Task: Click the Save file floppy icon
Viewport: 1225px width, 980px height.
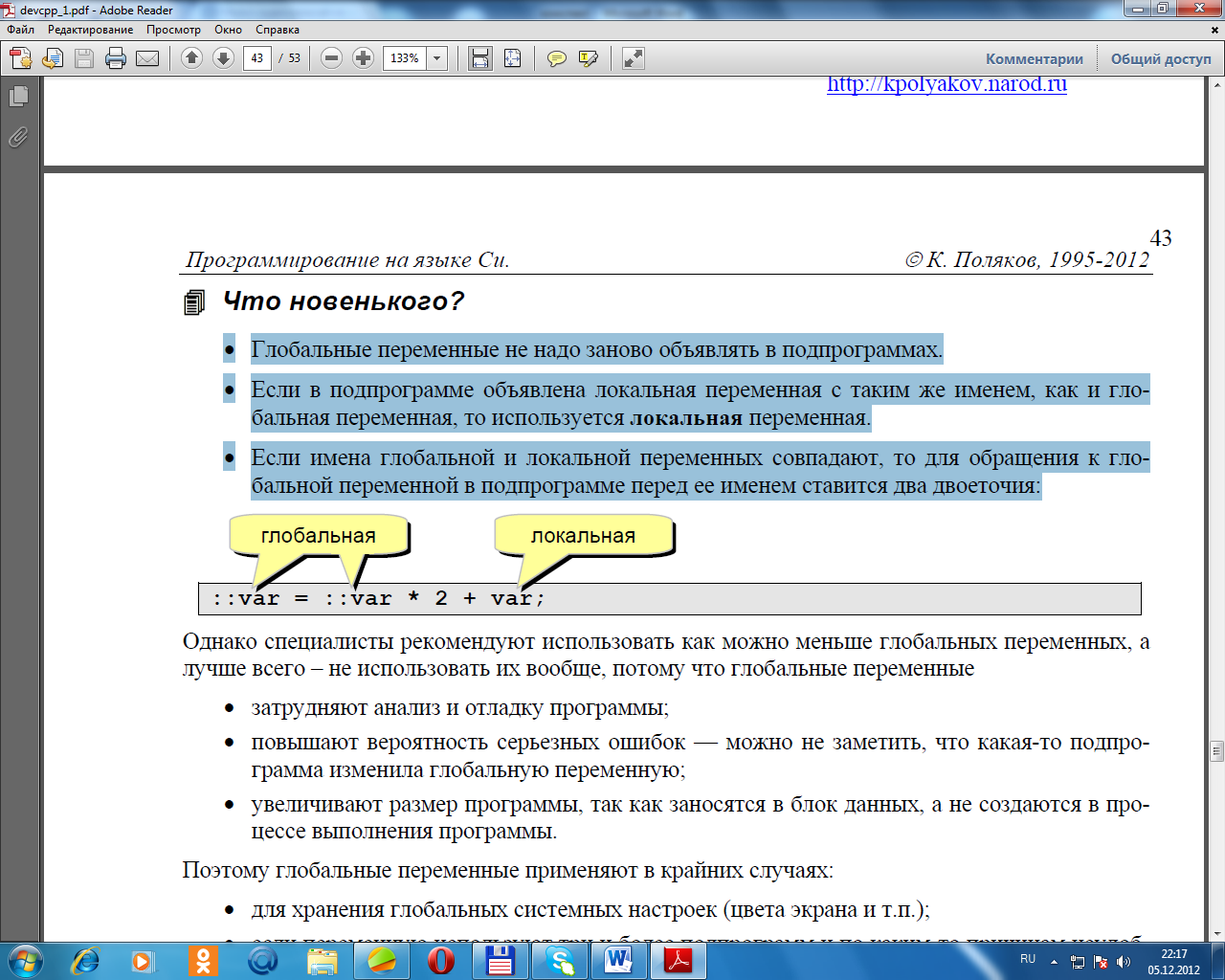Action: [x=84, y=58]
